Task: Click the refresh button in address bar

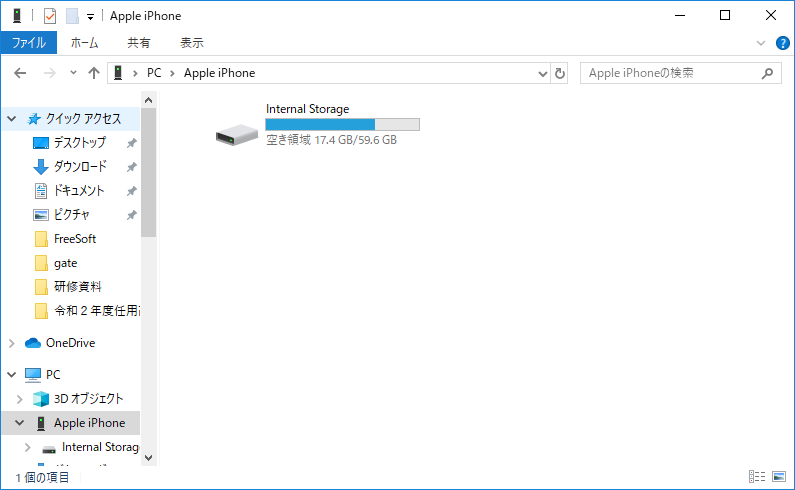Action: pos(559,74)
